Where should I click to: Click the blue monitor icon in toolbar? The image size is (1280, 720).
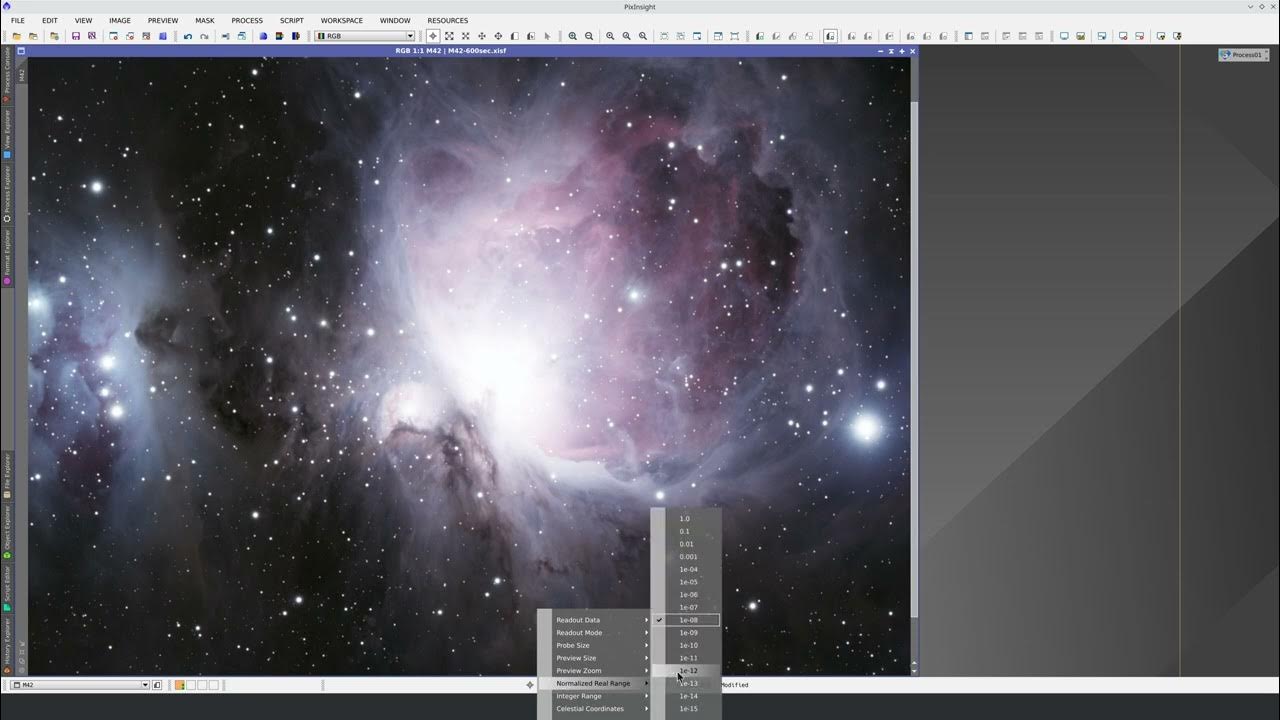pos(1064,36)
